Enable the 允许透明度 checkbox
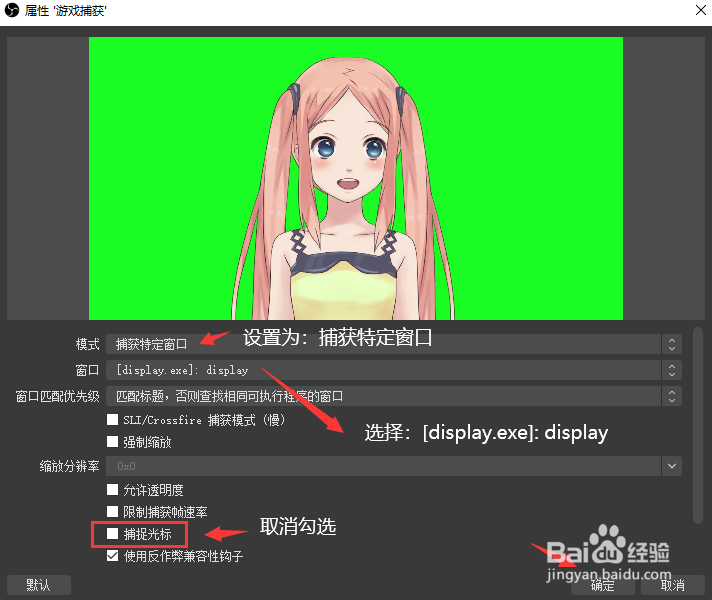The height and width of the screenshot is (600, 712). coord(112,490)
